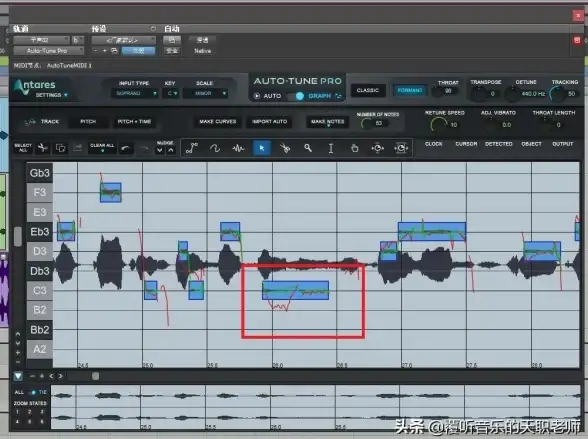Activate the Arrow selection tool
This screenshot has width=588, height=439.
click(262, 148)
